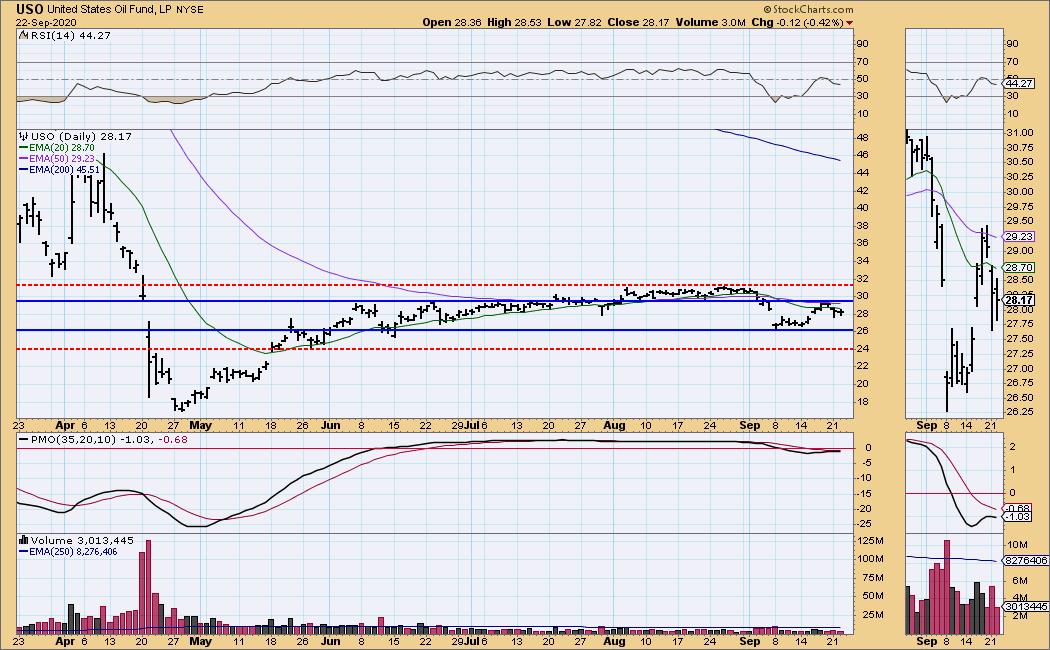This screenshot has height=650, width=1050.
Task: Click the EMA(250) 8,276,406 legend text
Action: pyautogui.click(x=73, y=552)
